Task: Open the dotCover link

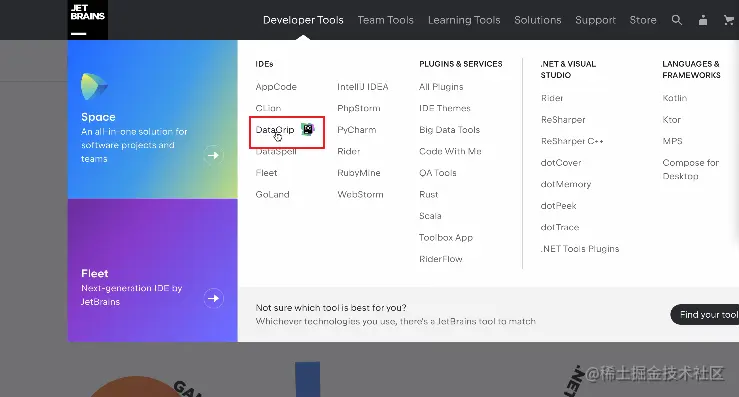Action: 561,163
